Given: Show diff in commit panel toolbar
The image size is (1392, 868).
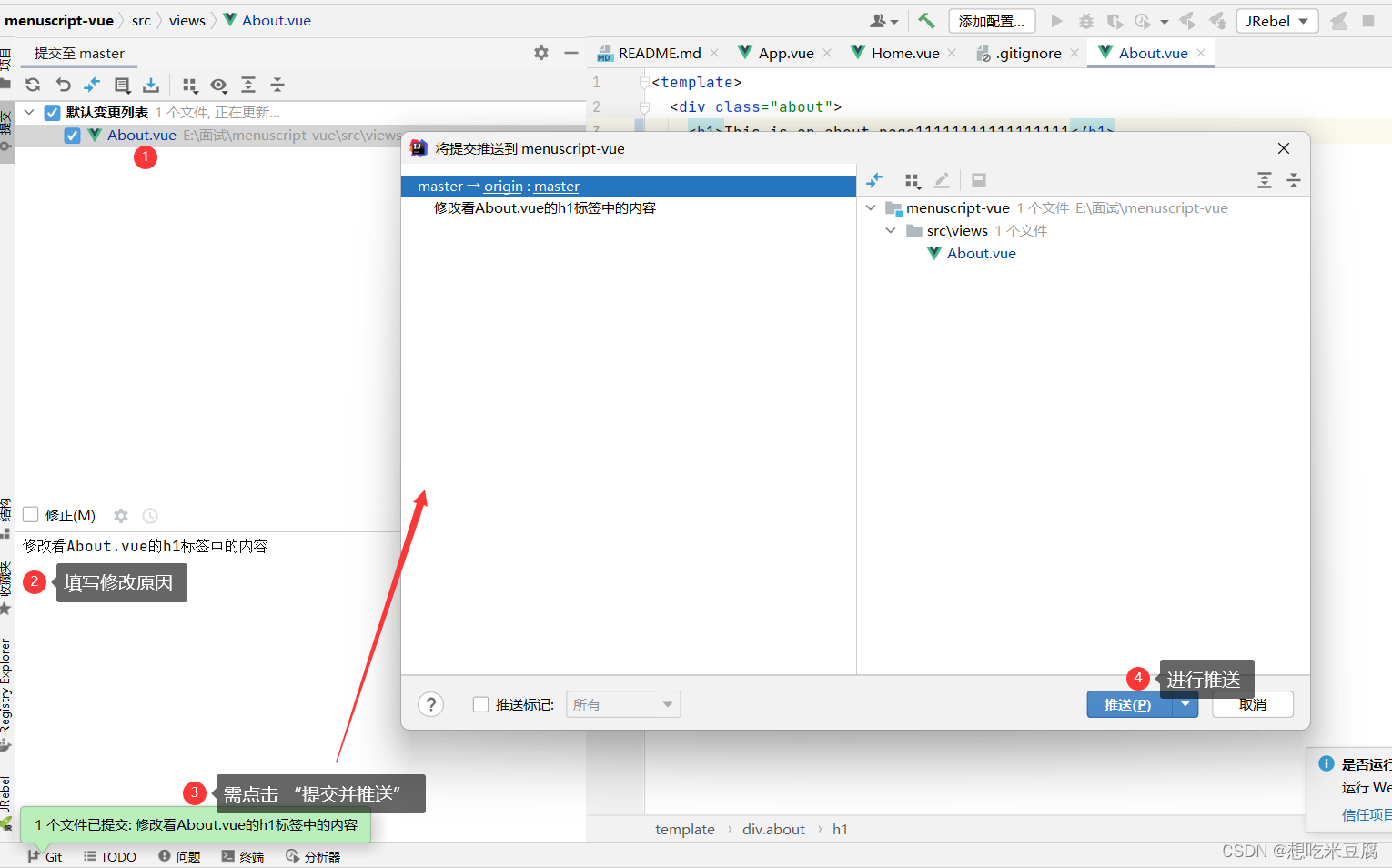Looking at the screenshot, I should (92, 85).
